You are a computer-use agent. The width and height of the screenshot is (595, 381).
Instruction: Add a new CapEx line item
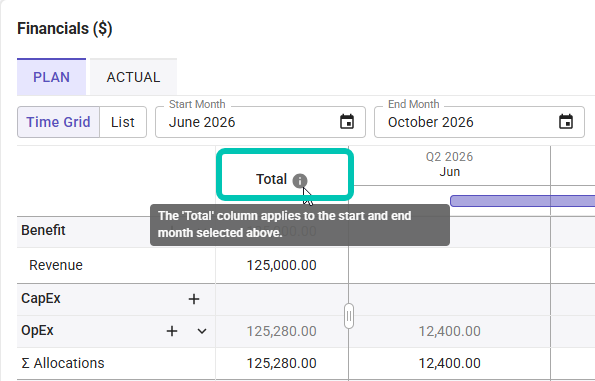(194, 299)
